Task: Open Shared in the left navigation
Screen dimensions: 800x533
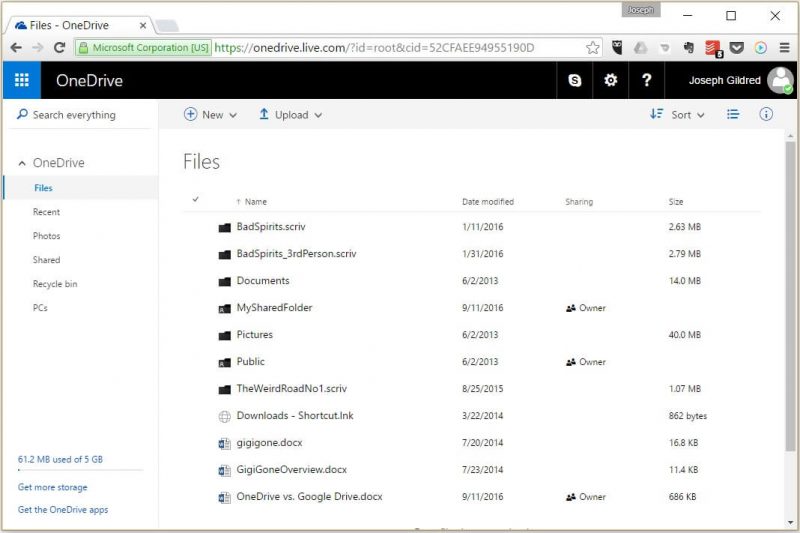Action: (46, 260)
